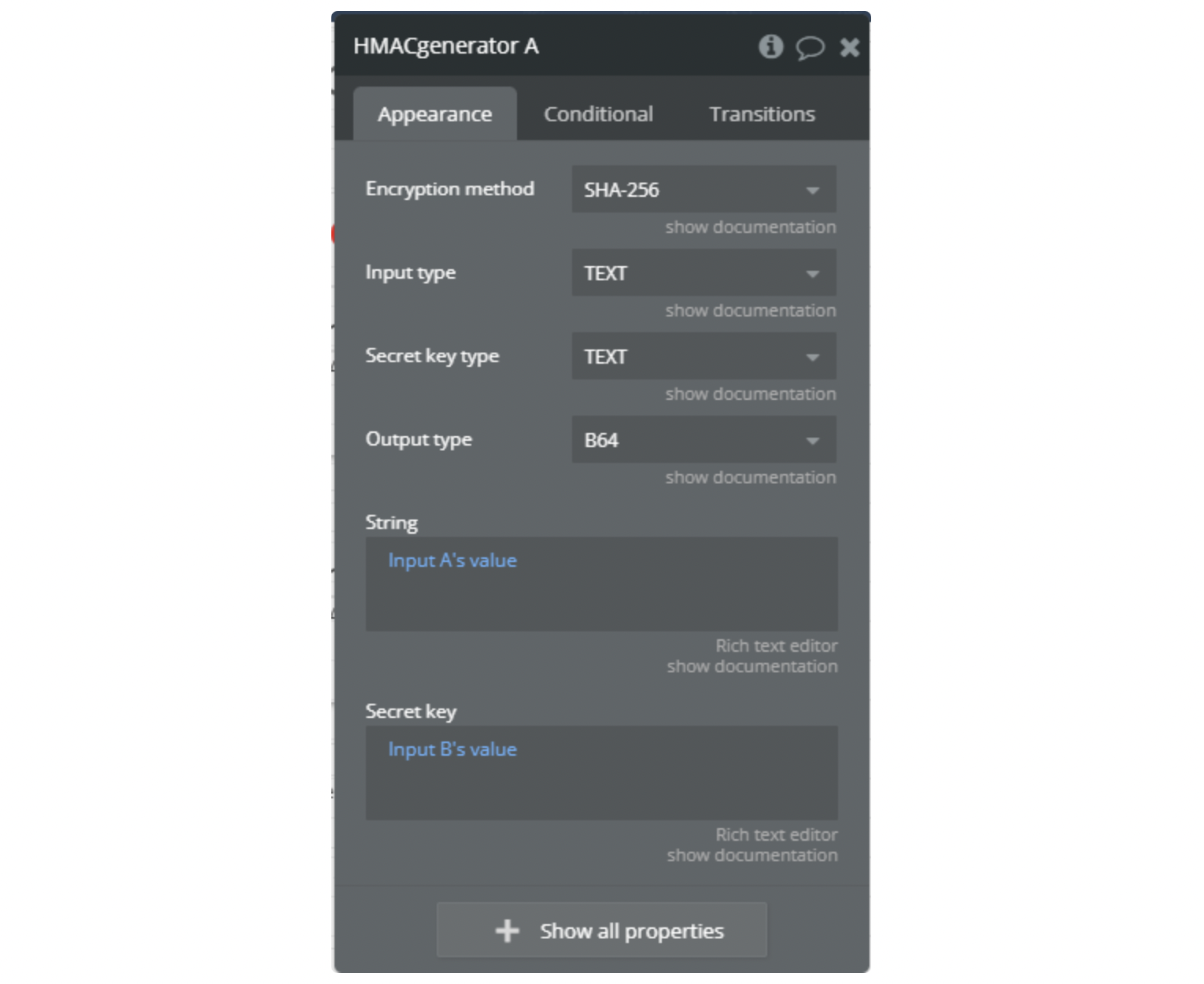Open the comment bubble icon

tap(809, 48)
